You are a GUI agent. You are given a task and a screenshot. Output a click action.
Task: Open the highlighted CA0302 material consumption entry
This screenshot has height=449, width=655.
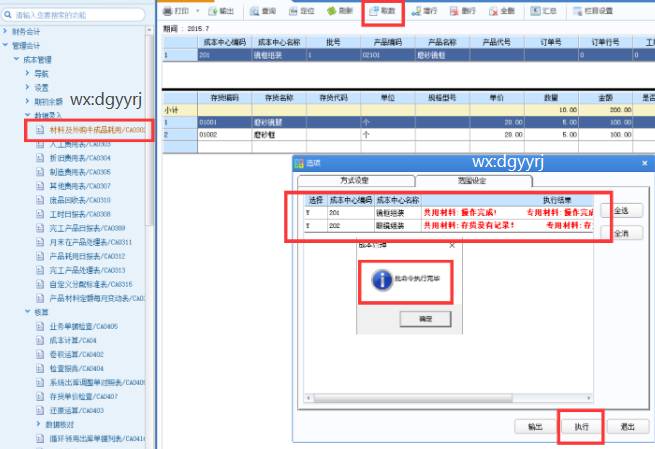(x=96, y=130)
